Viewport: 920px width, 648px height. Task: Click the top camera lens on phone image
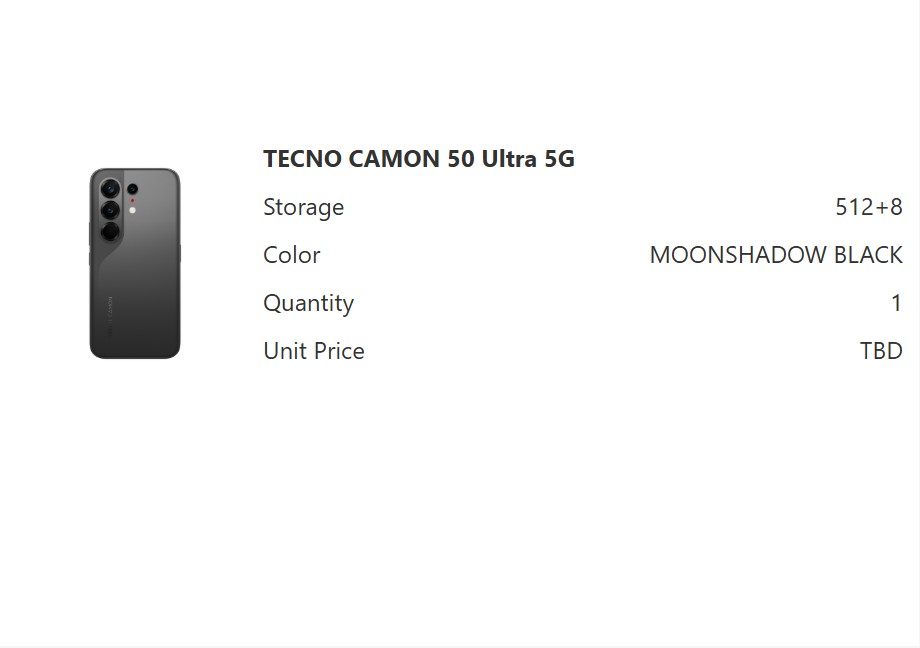click(x=110, y=188)
